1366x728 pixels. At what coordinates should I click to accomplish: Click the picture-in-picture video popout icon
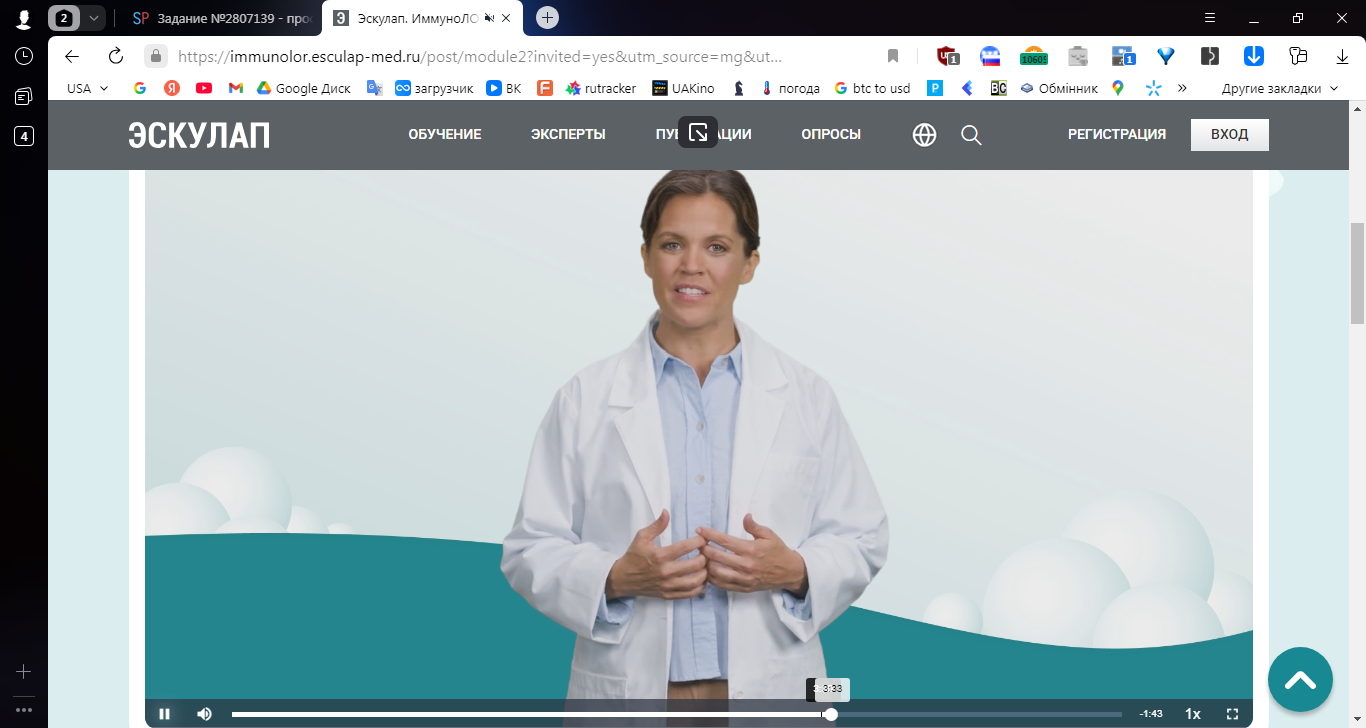coord(698,132)
